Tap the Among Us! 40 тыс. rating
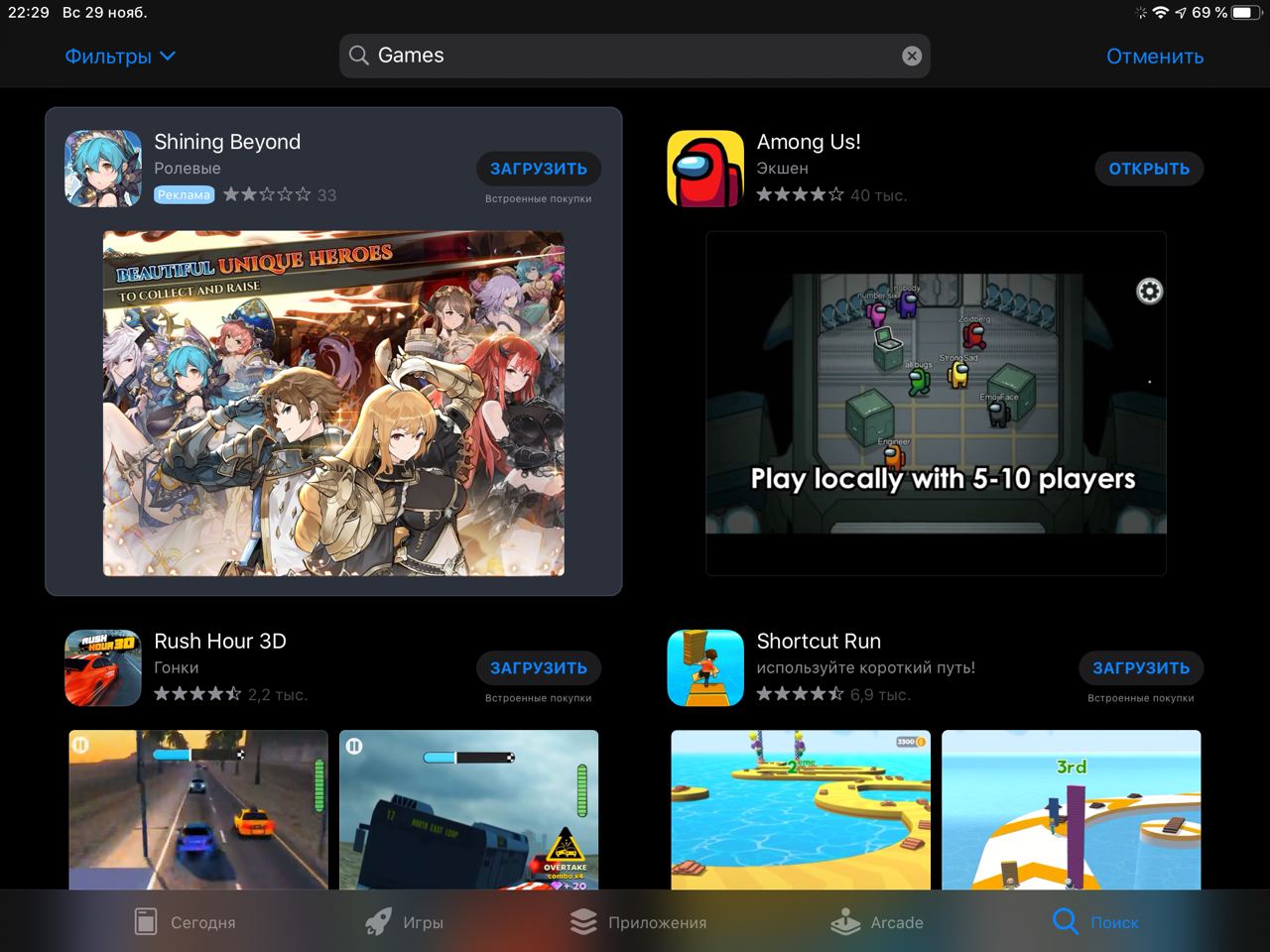 click(831, 195)
